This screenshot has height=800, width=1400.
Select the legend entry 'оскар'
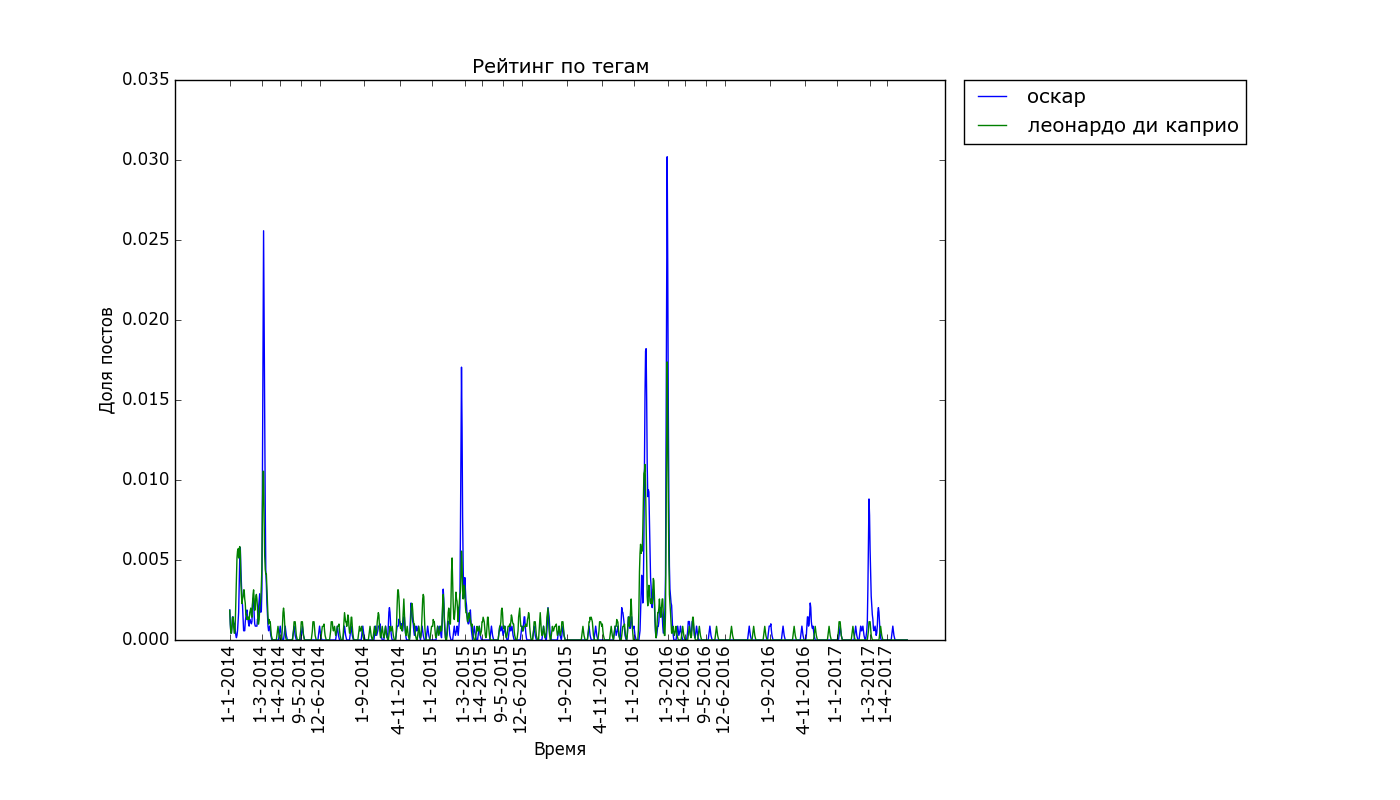tap(1056, 97)
